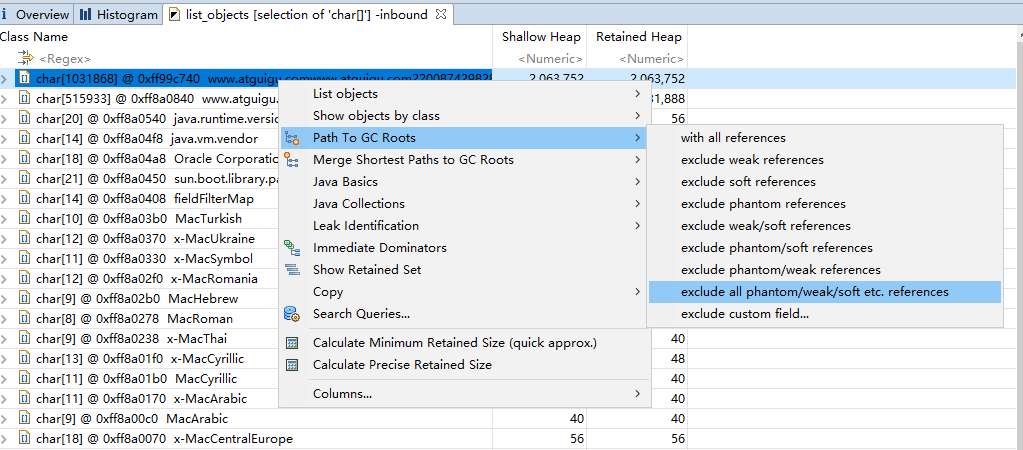Expand the char[10] MacTurkish row
The image size is (1023, 450).
5,218
